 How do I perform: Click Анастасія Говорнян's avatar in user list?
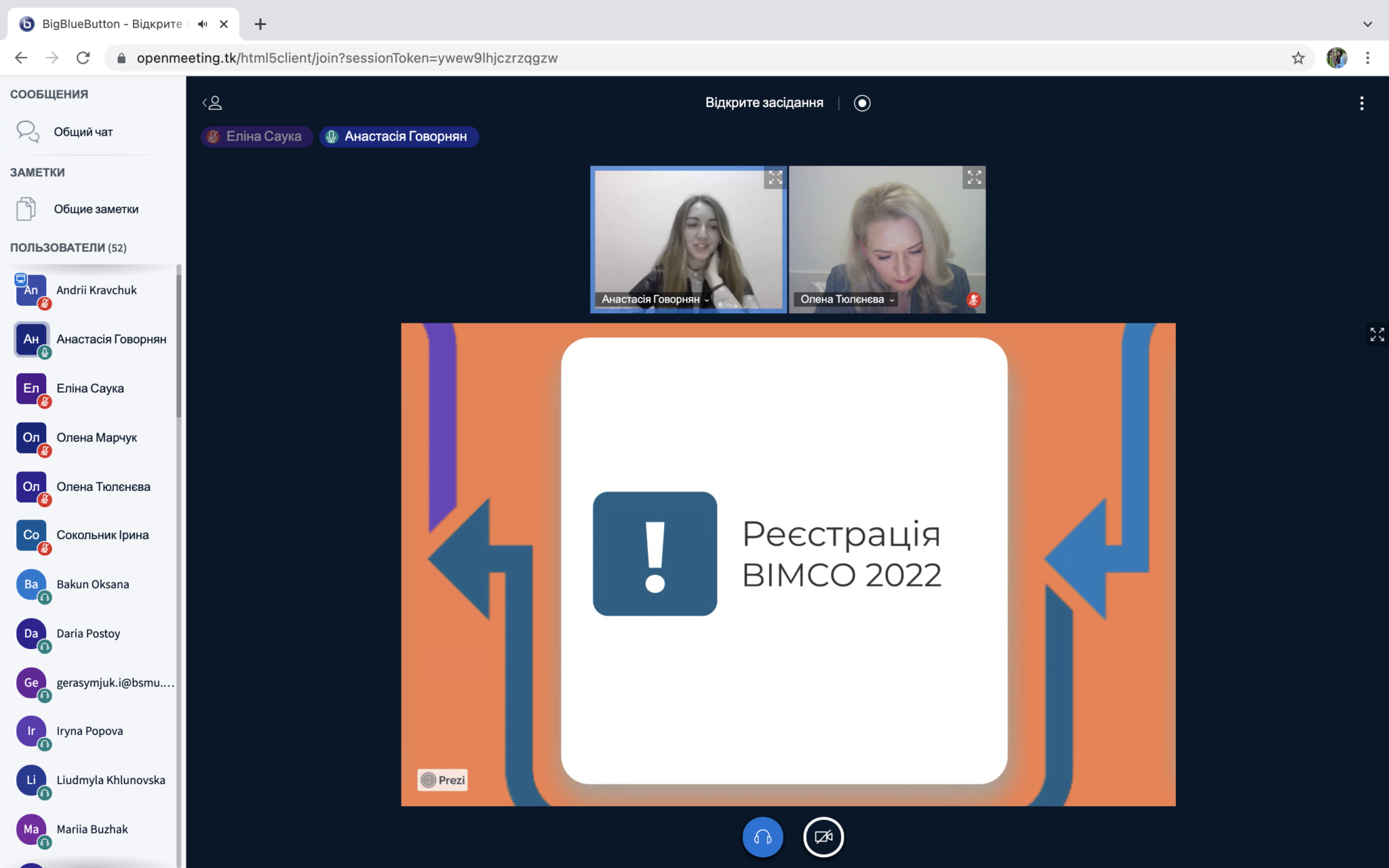coord(31,339)
